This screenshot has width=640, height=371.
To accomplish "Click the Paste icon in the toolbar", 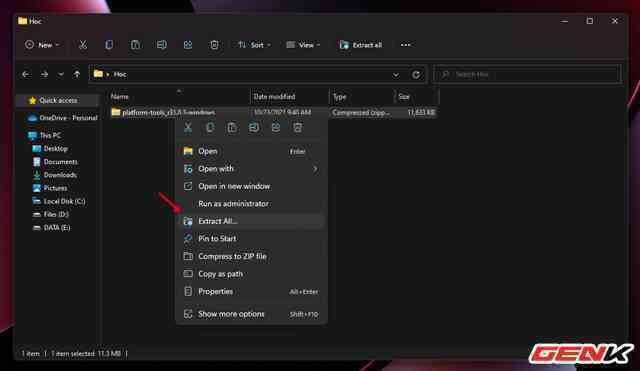I will (136, 45).
